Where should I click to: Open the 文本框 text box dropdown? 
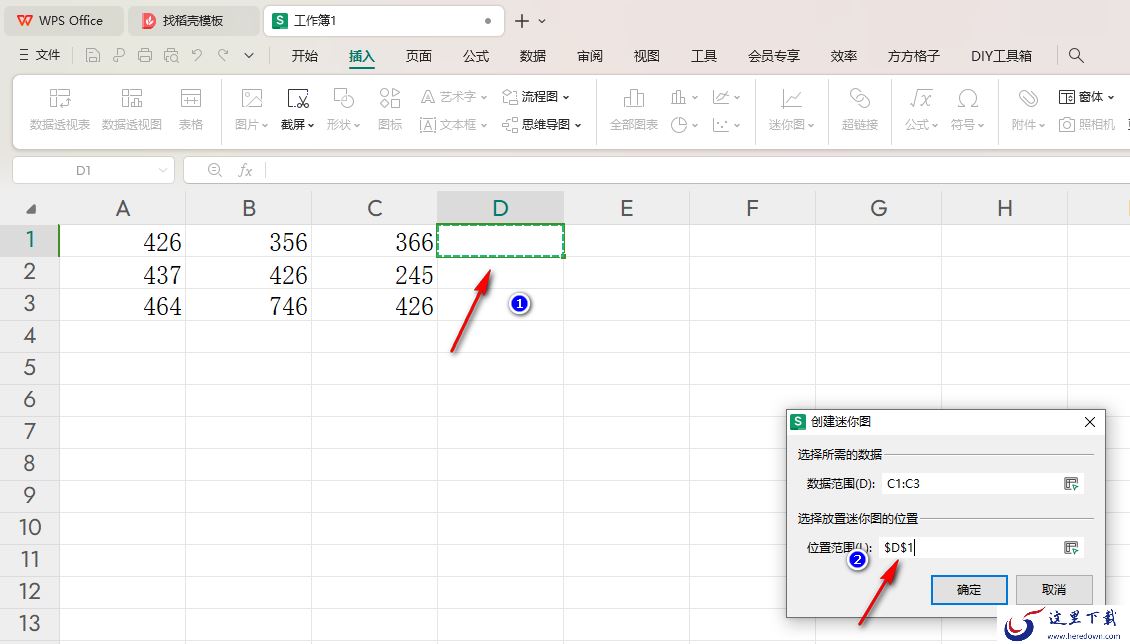pyautogui.click(x=453, y=125)
